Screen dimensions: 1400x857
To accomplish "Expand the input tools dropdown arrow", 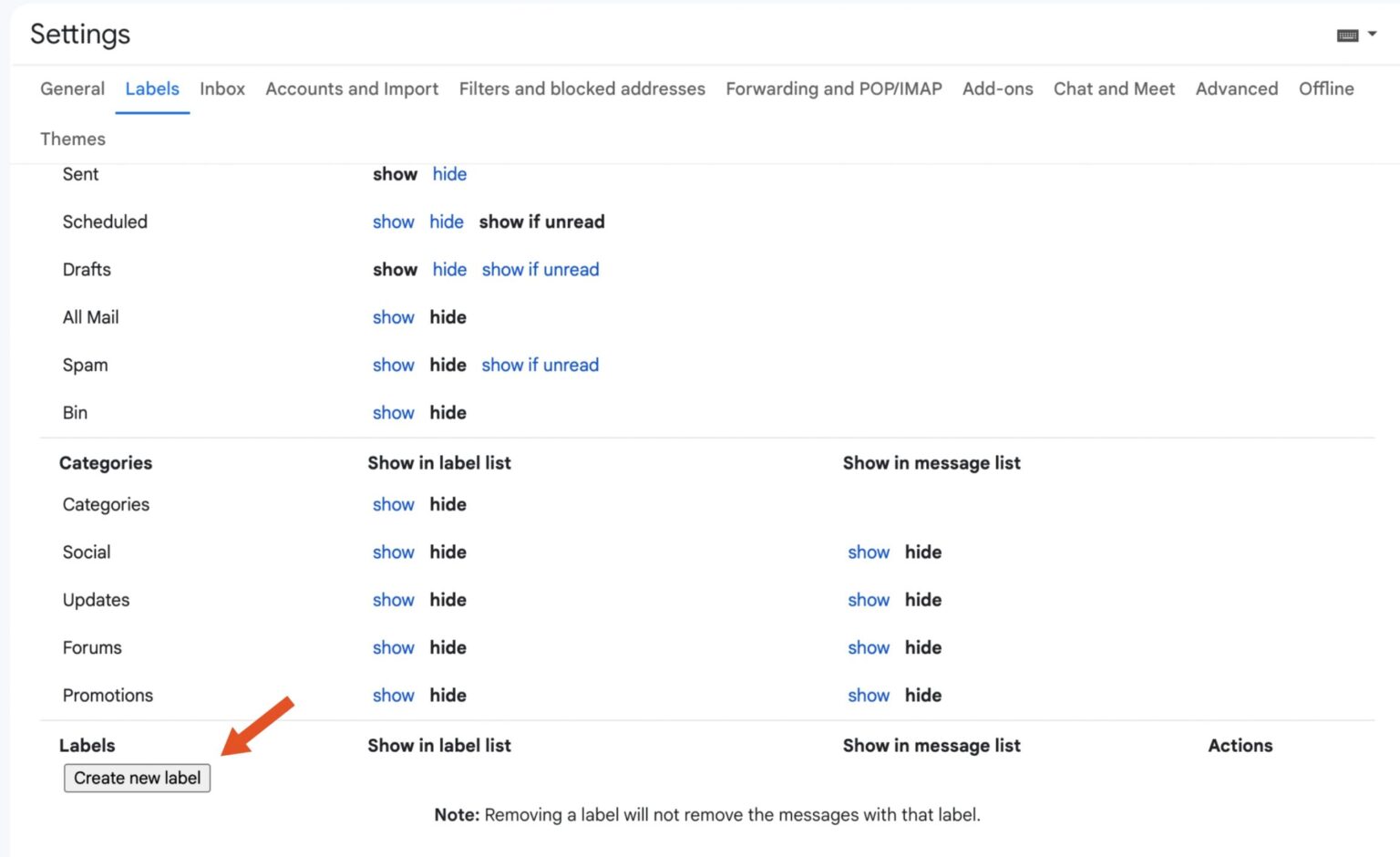I will pos(1374,34).
